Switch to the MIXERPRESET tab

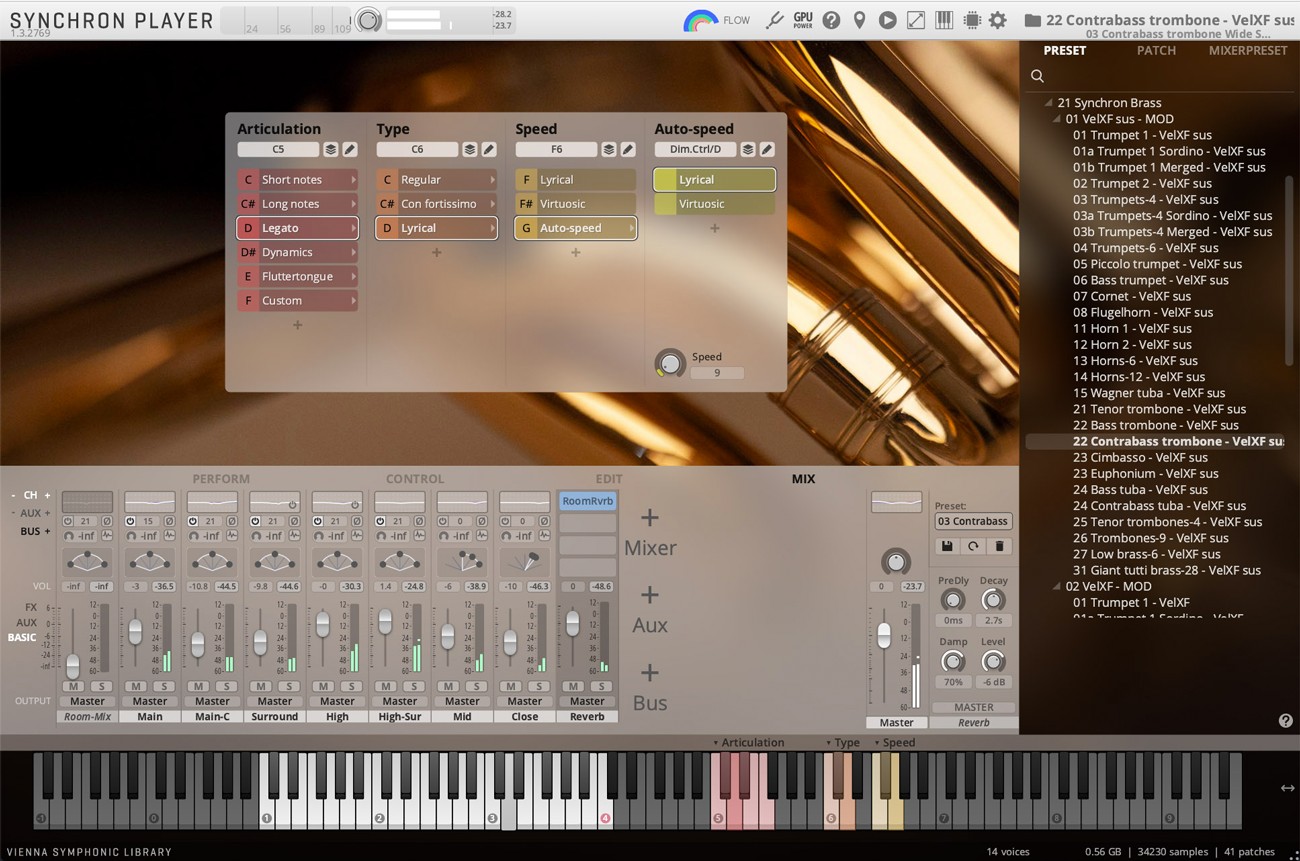1248,50
